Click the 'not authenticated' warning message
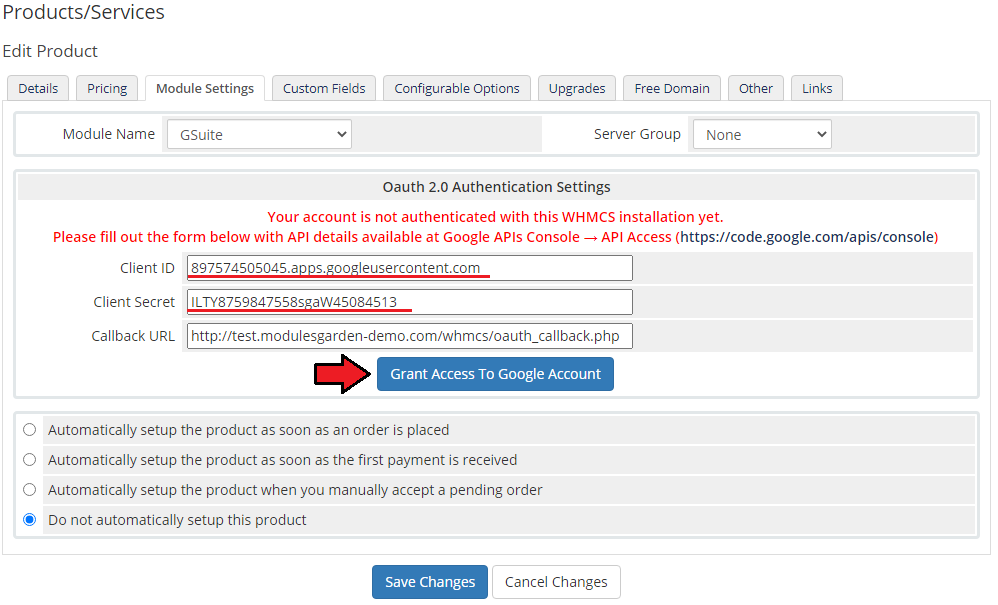The width and height of the screenshot is (998, 605). (x=495, y=217)
